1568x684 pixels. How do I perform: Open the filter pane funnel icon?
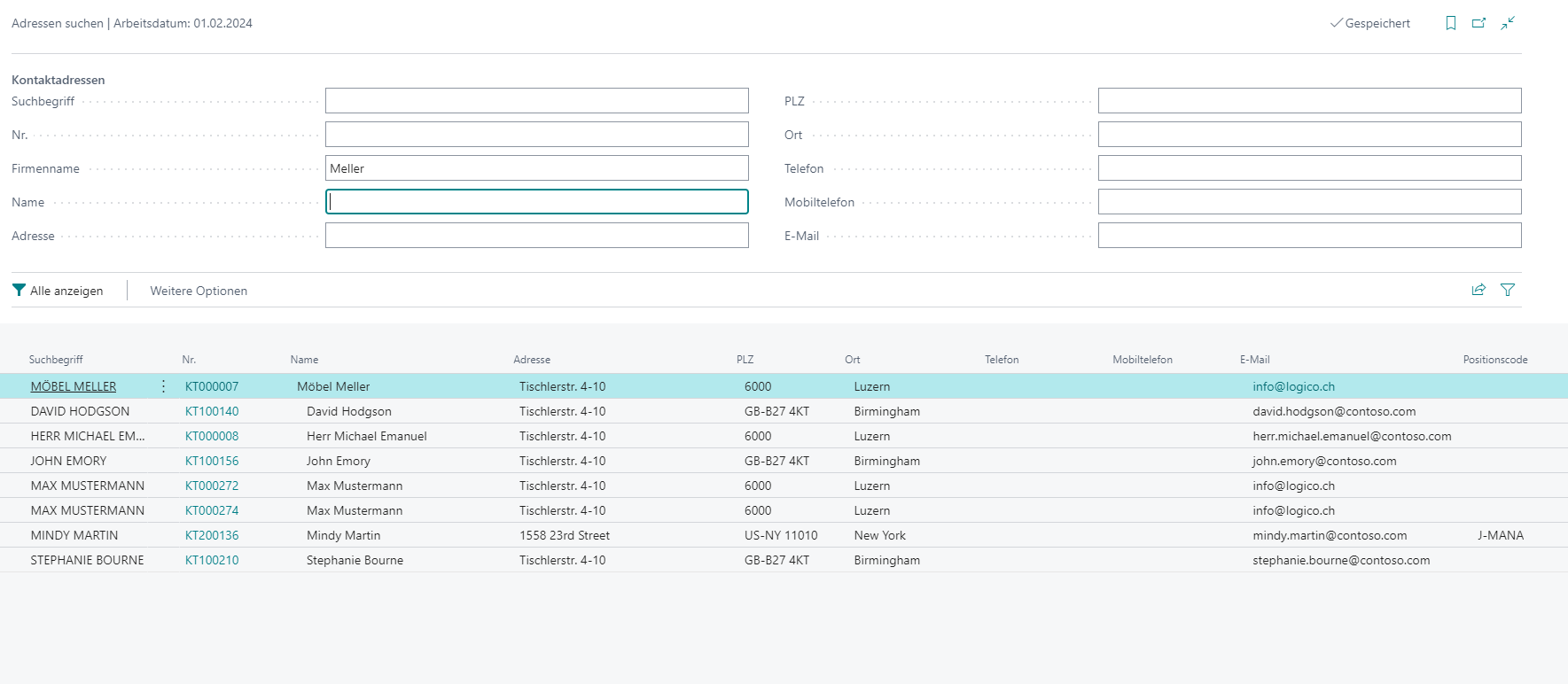[x=1508, y=290]
